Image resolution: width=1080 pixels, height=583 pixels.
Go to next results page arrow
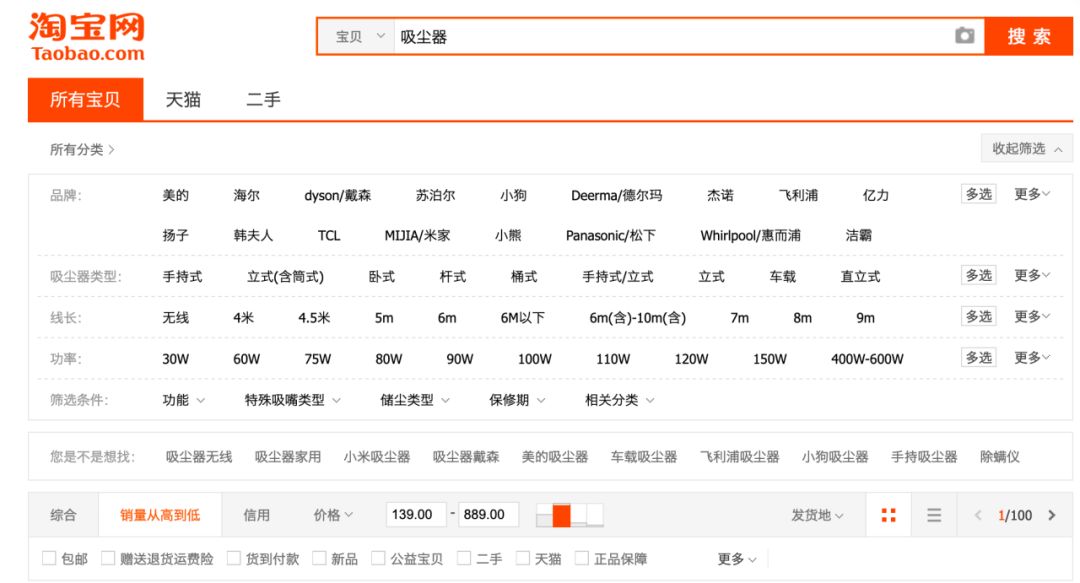pos(1052,515)
